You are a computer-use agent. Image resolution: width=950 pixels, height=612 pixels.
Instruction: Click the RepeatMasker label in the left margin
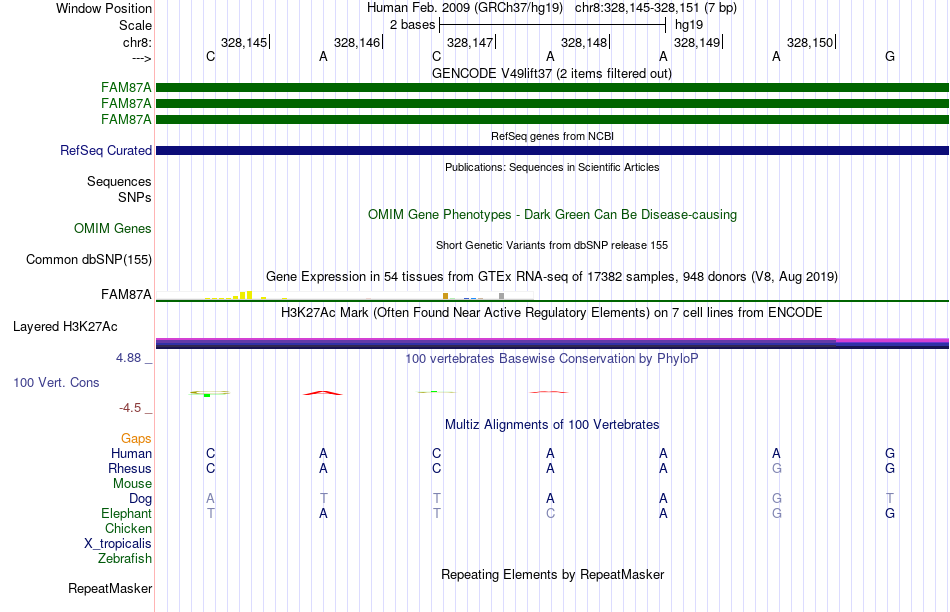pyautogui.click(x=110, y=588)
